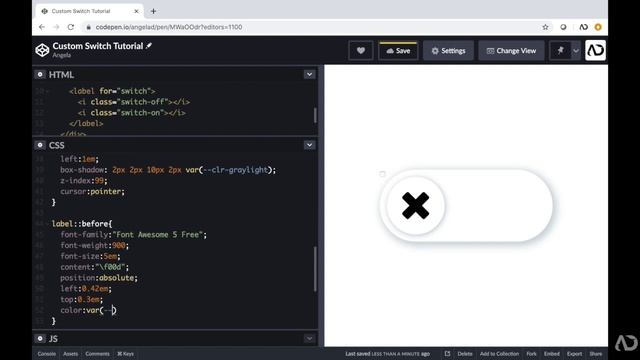This screenshot has height=360, width=640.
Task: Expand CSS panel dropdown chevron
Action: (x=309, y=145)
